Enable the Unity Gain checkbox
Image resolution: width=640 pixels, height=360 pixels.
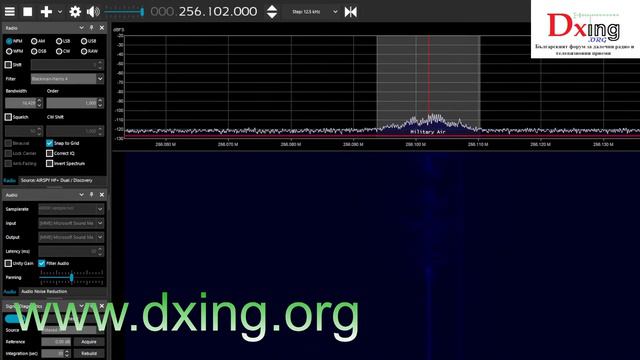pyautogui.click(x=8, y=263)
